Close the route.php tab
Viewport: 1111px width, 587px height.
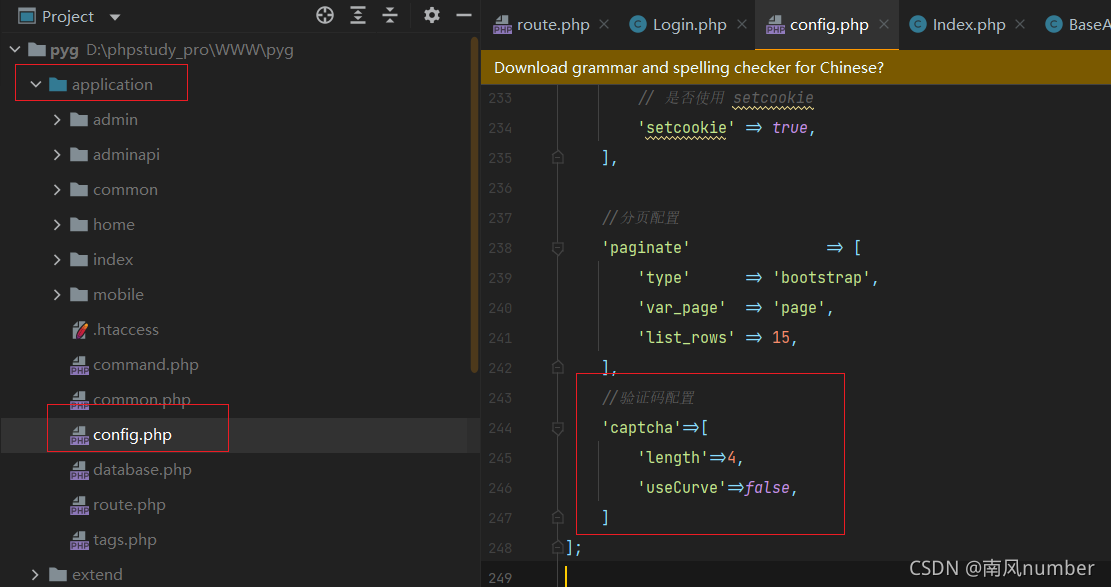604,24
